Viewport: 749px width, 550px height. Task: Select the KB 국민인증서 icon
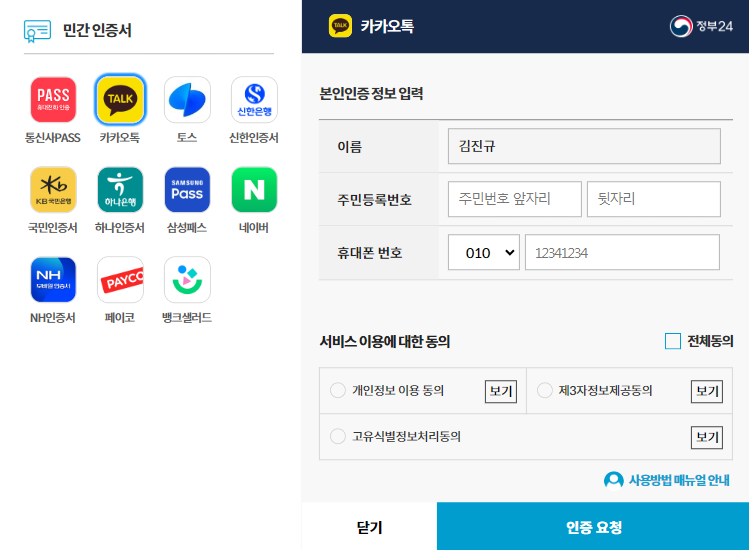pyautogui.click(x=53, y=190)
